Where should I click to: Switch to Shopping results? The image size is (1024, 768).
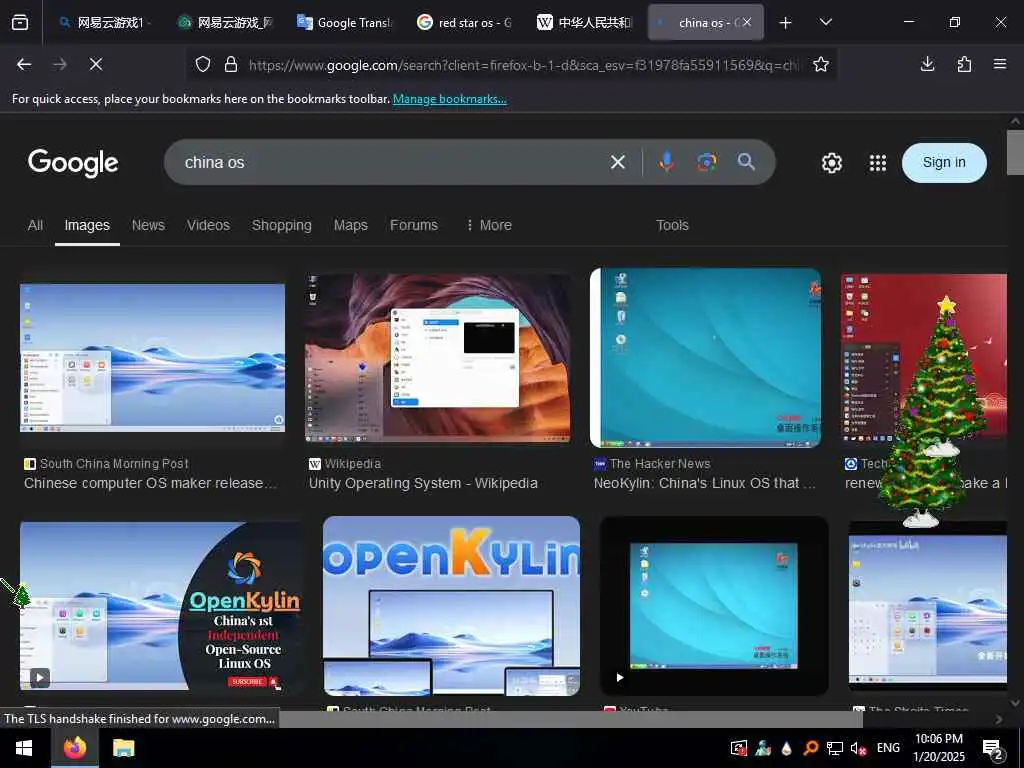[x=281, y=225]
